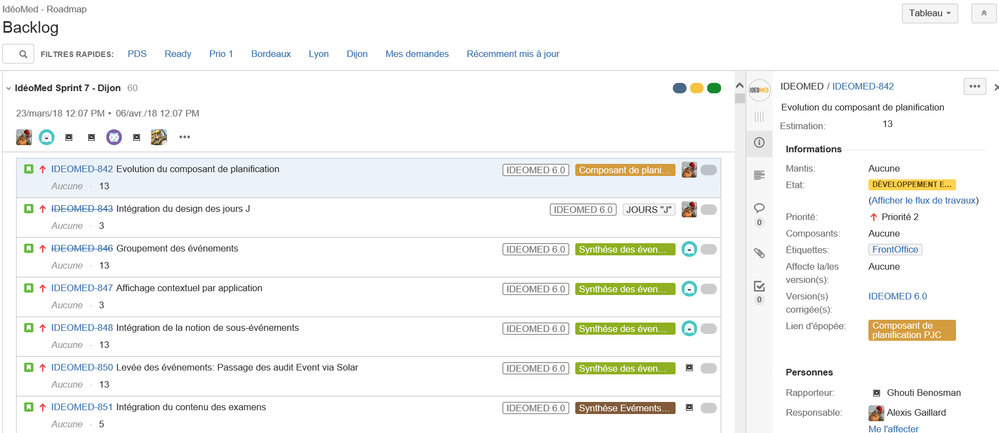This screenshot has width=999, height=433.
Task: Collapse the header with the double chevron button
Action: pos(983,13)
